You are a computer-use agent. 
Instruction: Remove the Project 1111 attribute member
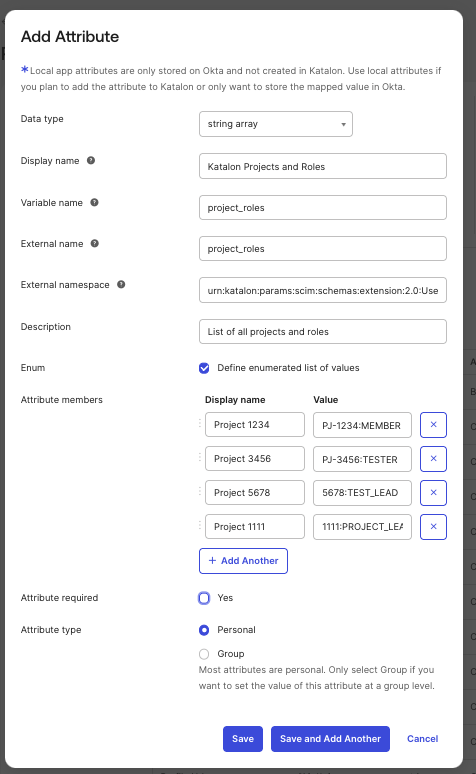[x=434, y=527]
